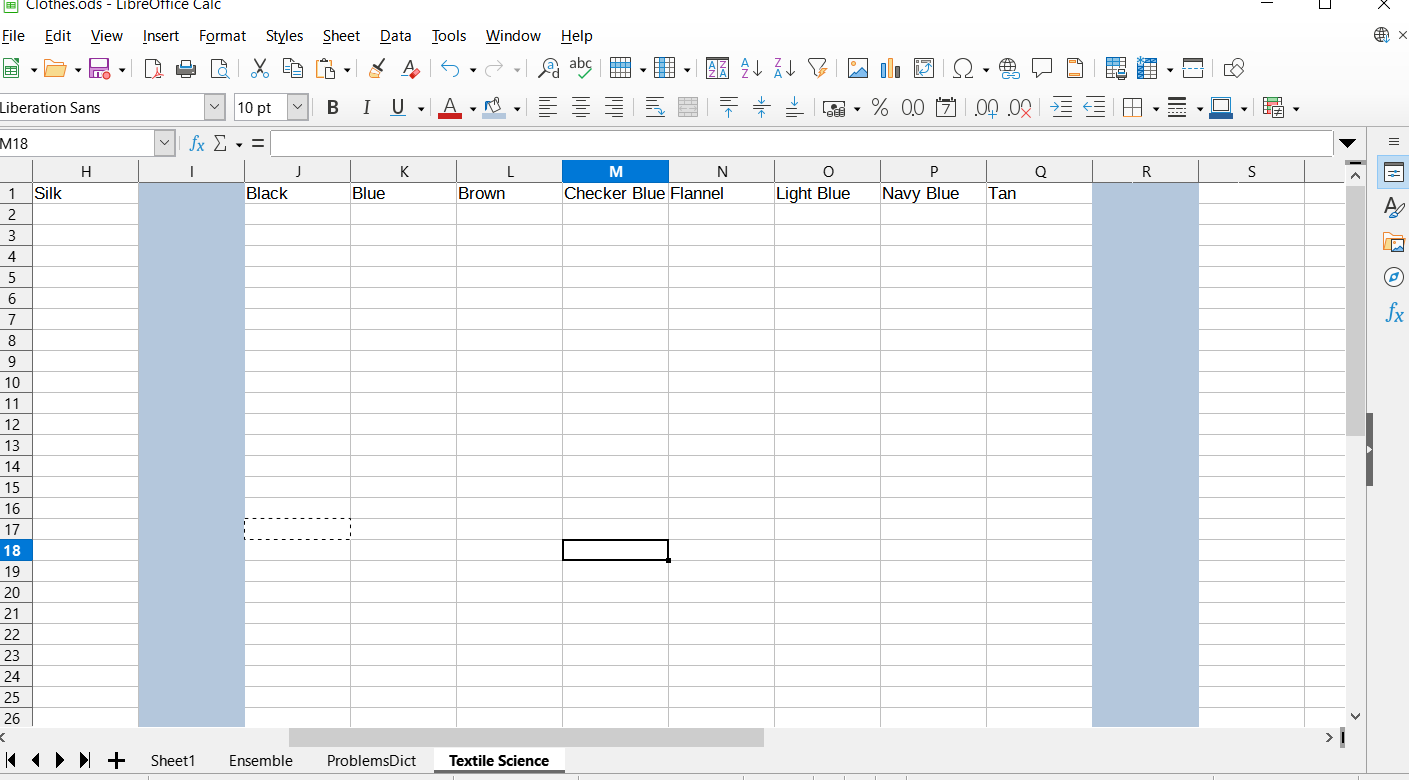Open the Format menu
The width and height of the screenshot is (1409, 780).
coord(222,36)
